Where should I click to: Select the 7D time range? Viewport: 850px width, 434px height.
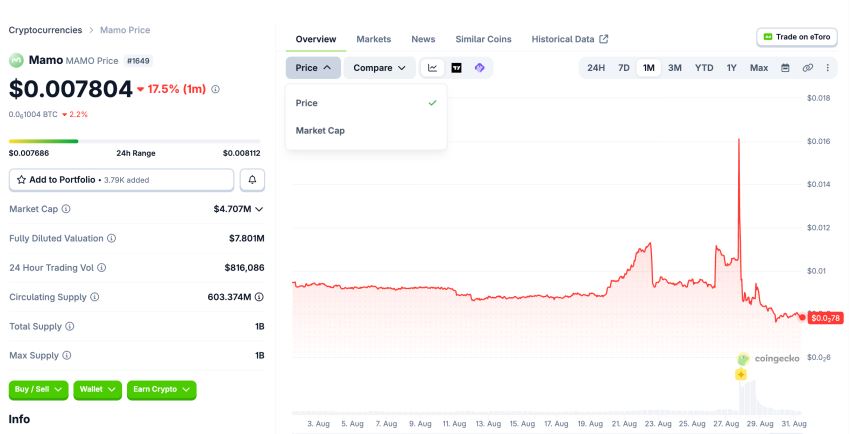(x=624, y=68)
